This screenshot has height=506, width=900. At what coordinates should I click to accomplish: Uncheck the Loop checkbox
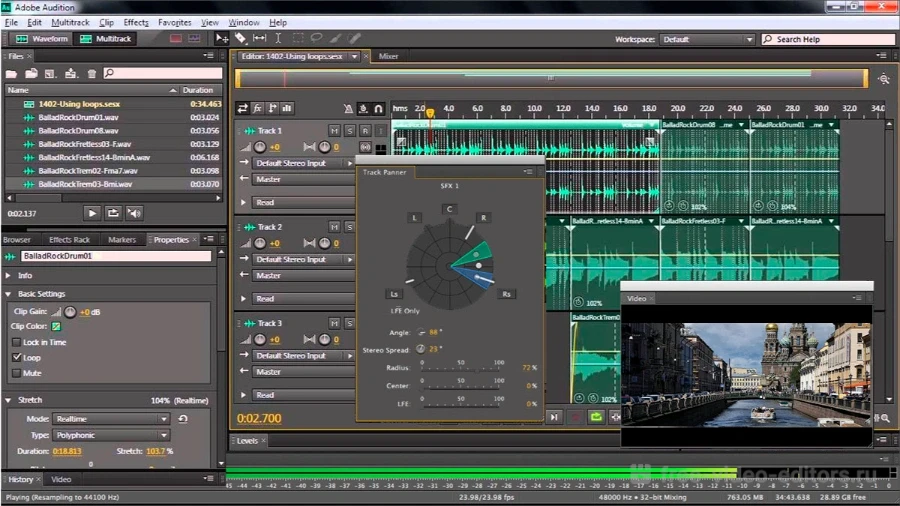click(17, 357)
